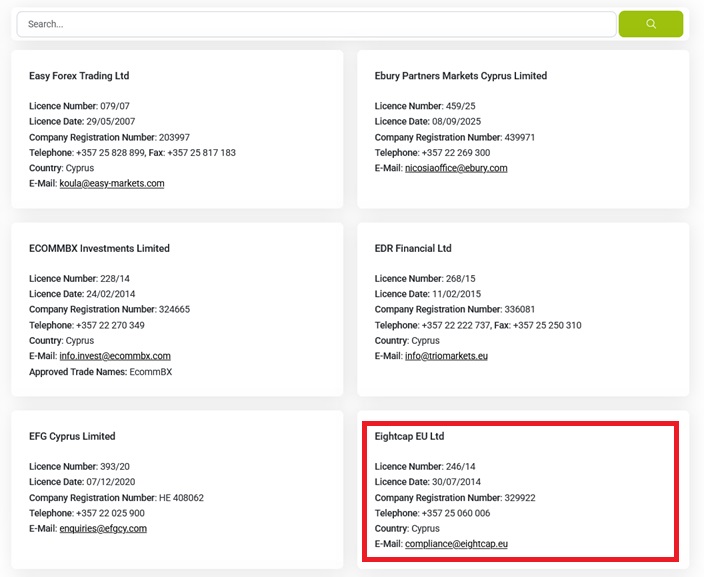Click licence date 11/02/2015
The image size is (704, 577).
[x=457, y=294]
